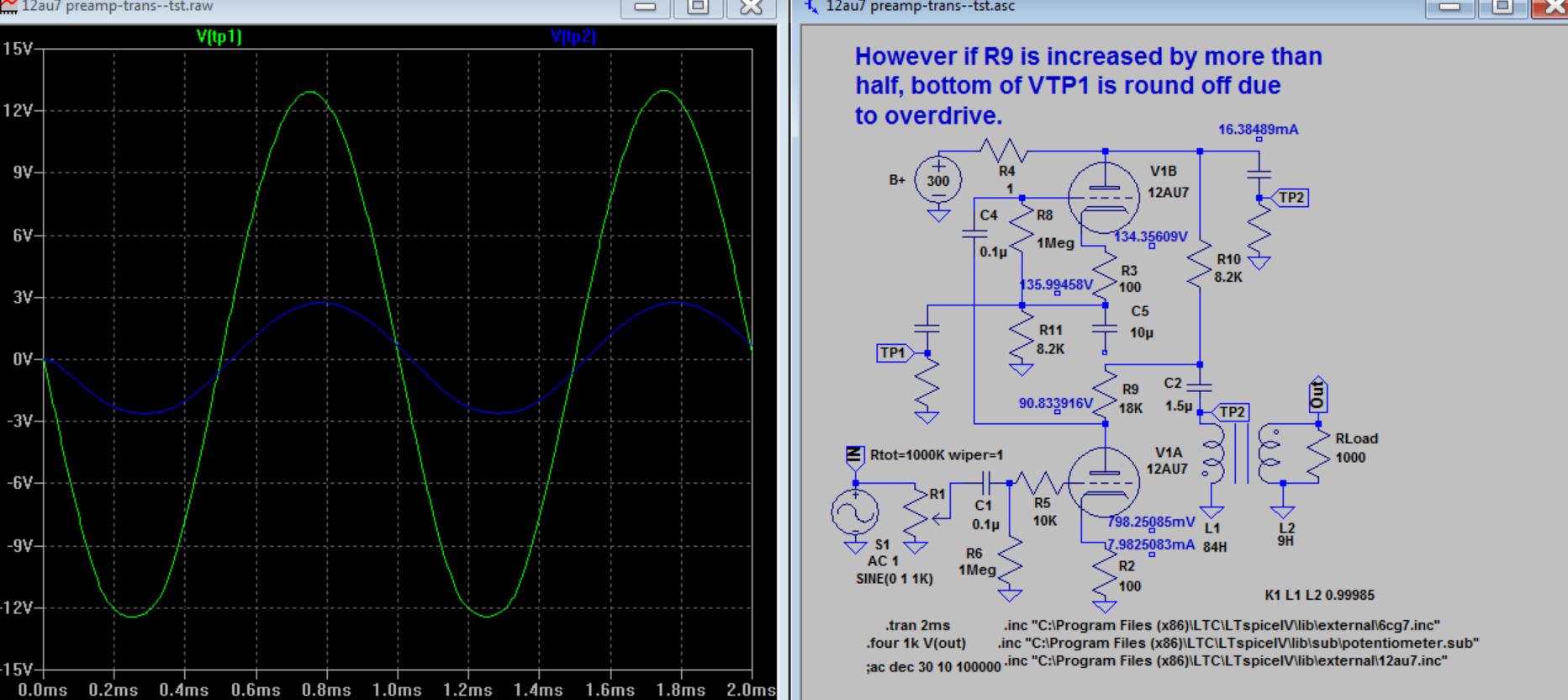Click the 7.9825083mA current readout

(1150, 544)
